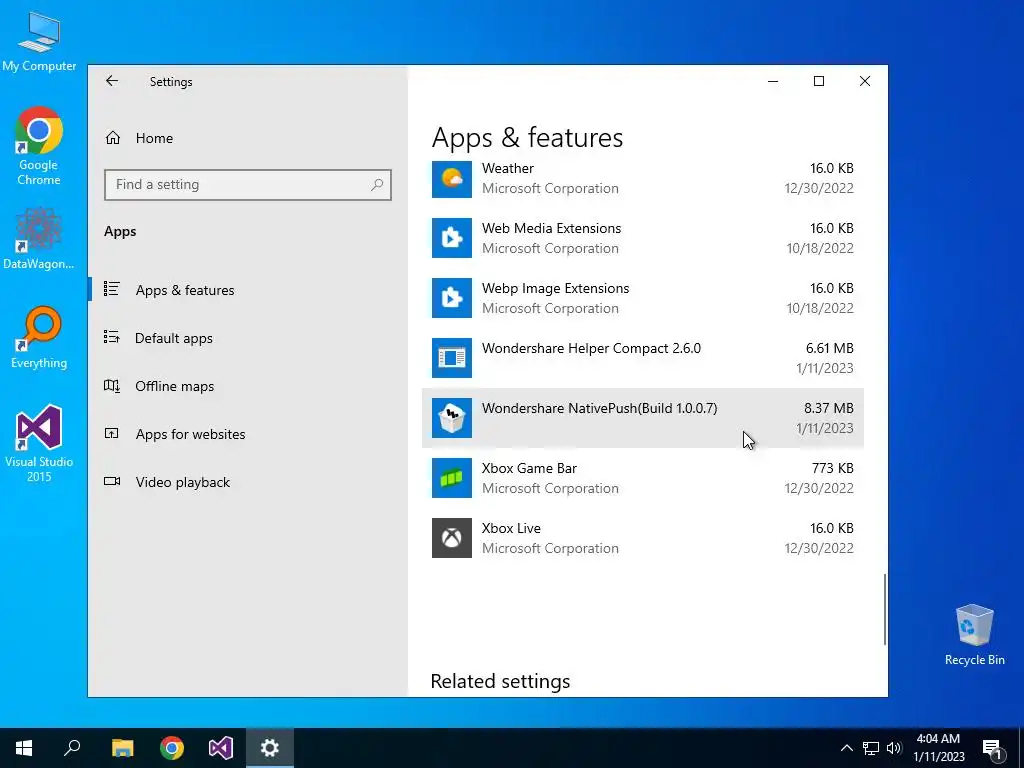Open the Windows Start menu
Screen dimensions: 1024x768
tap(24, 748)
